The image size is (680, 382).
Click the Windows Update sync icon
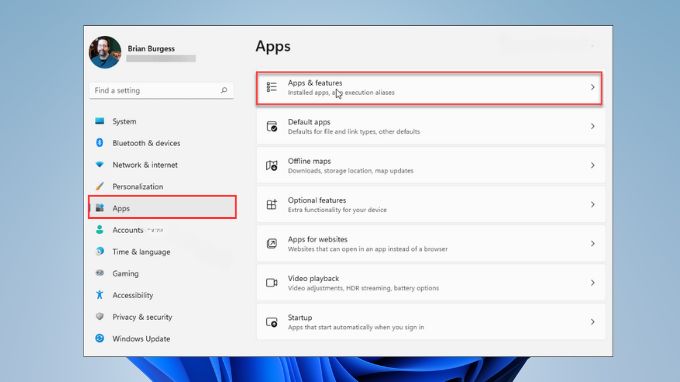pyautogui.click(x=99, y=338)
